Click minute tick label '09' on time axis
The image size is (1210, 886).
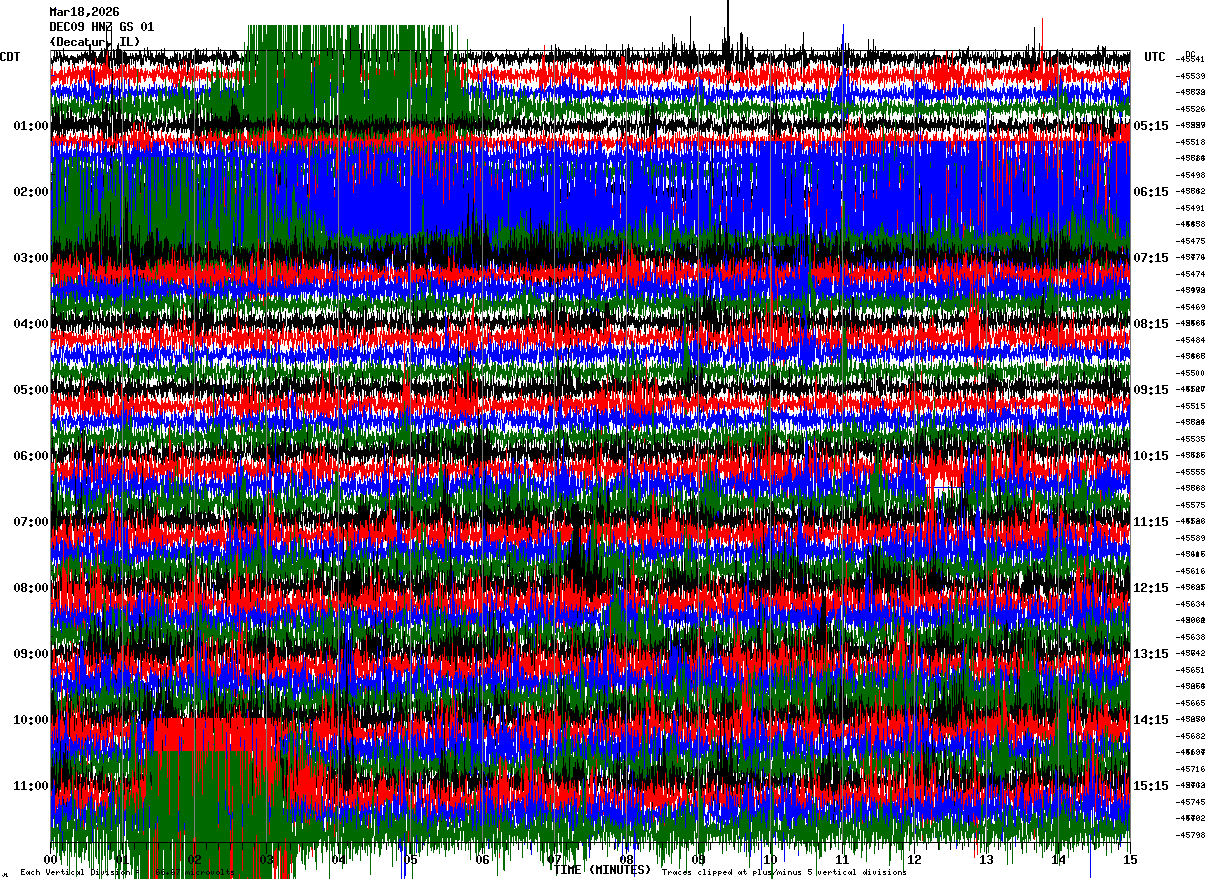698,860
